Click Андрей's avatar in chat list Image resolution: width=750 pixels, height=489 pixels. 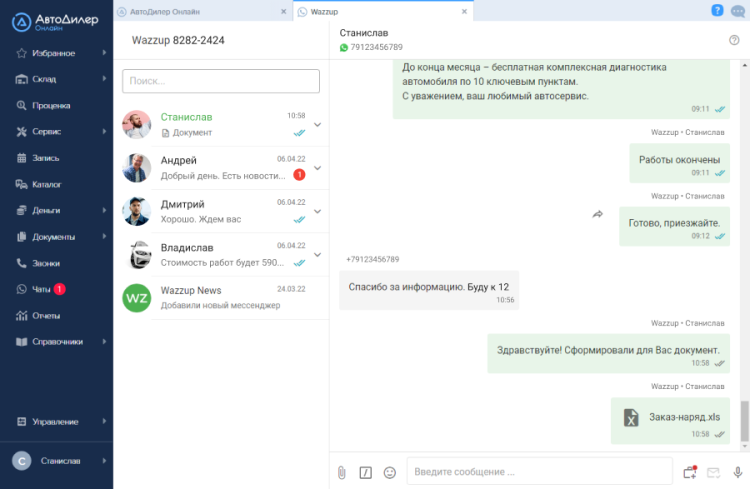click(x=137, y=168)
